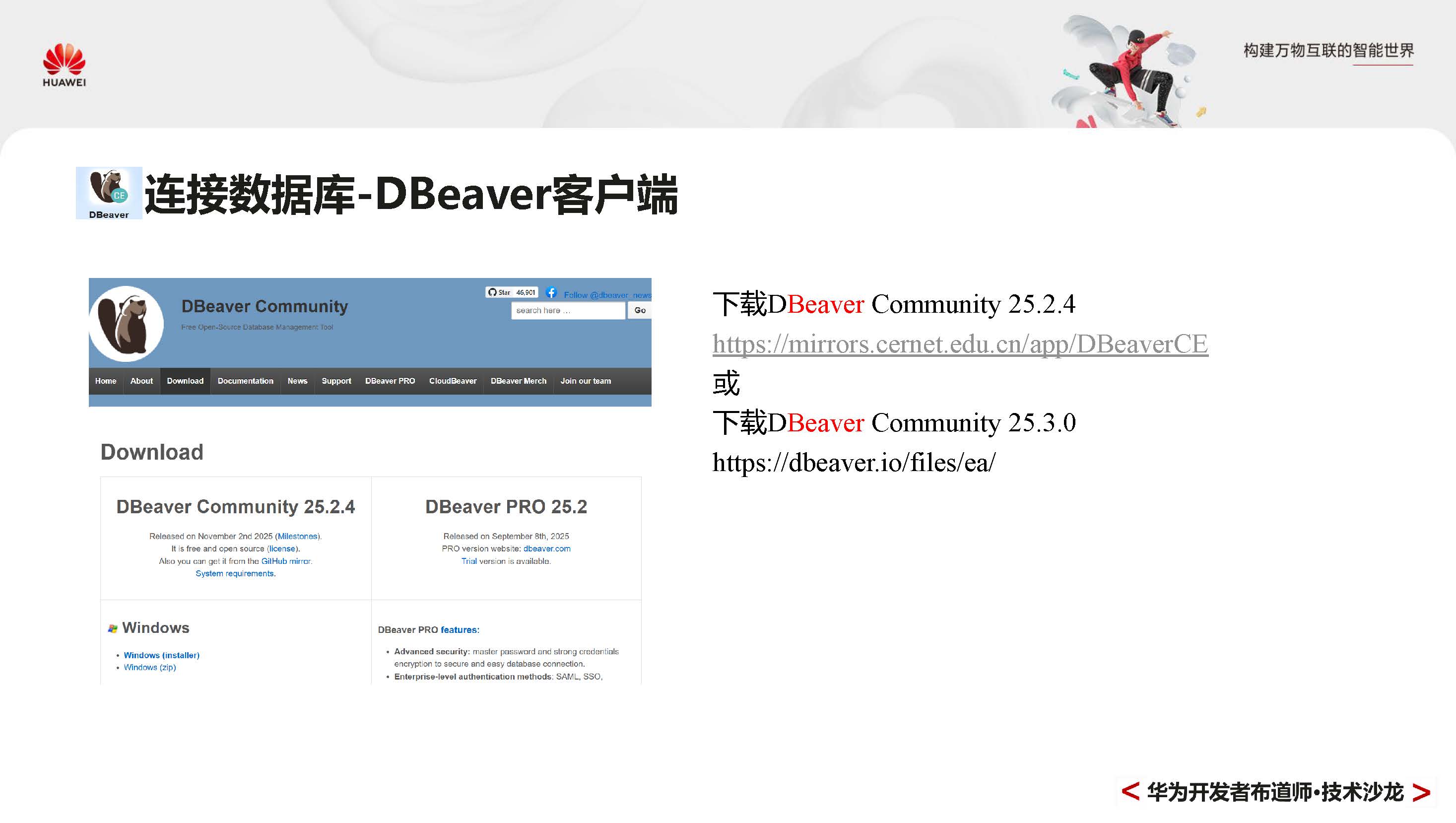Open the Home menu item
Screen dimensions: 1456x823
coord(105,381)
